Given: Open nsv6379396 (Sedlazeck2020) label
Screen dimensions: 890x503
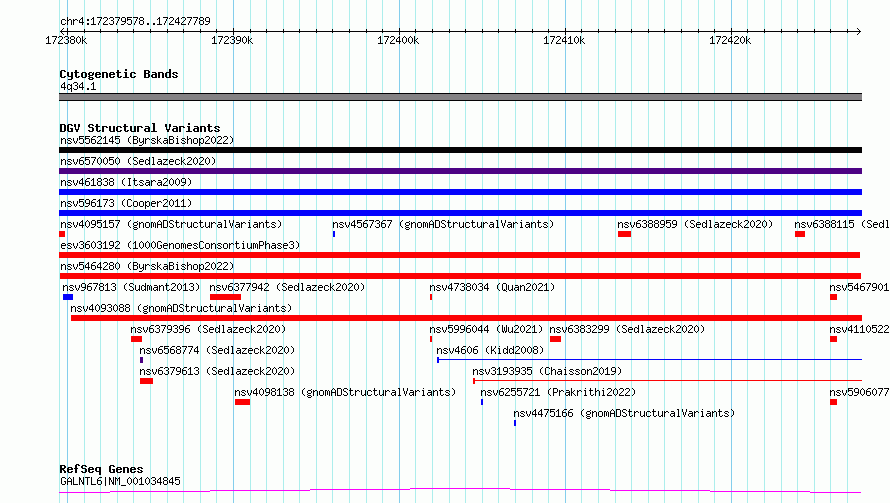Looking at the screenshot, I should coord(208,329).
